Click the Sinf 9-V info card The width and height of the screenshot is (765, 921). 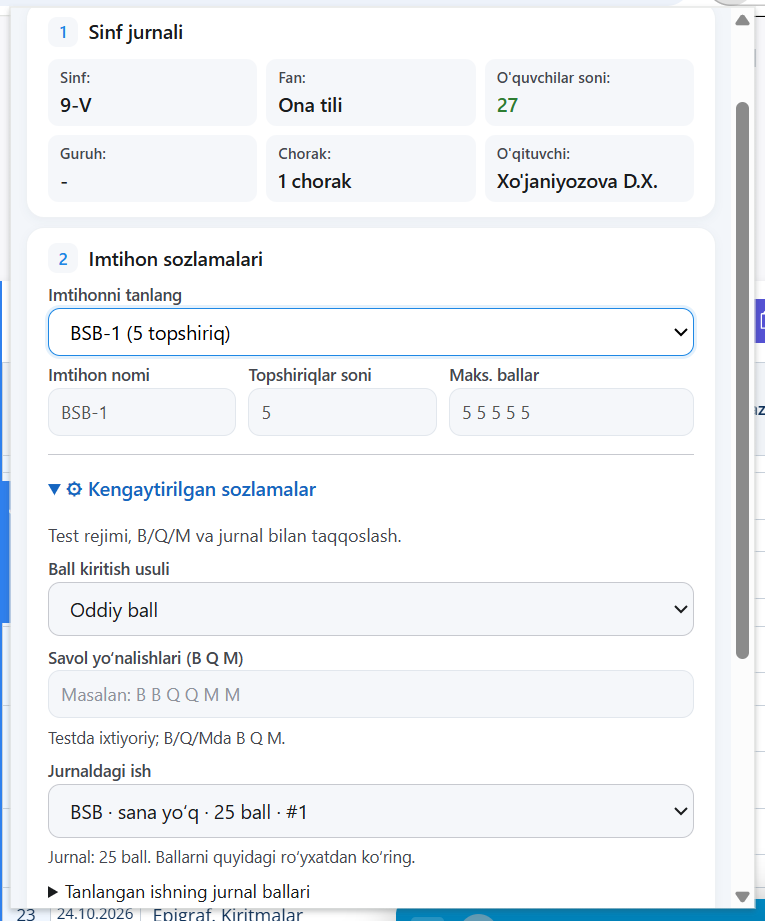tap(152, 92)
